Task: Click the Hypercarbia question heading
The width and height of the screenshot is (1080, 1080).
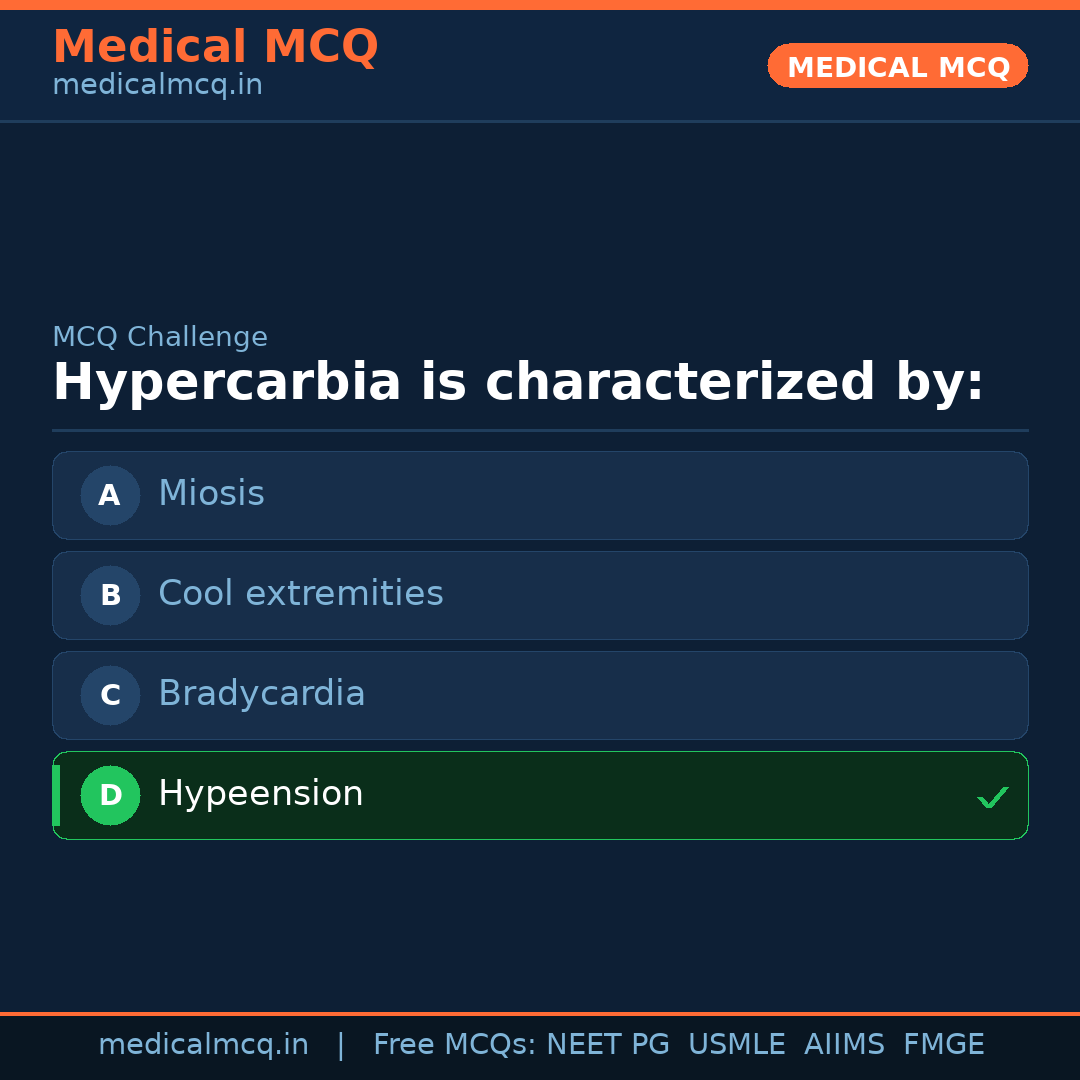Action: coord(518,383)
